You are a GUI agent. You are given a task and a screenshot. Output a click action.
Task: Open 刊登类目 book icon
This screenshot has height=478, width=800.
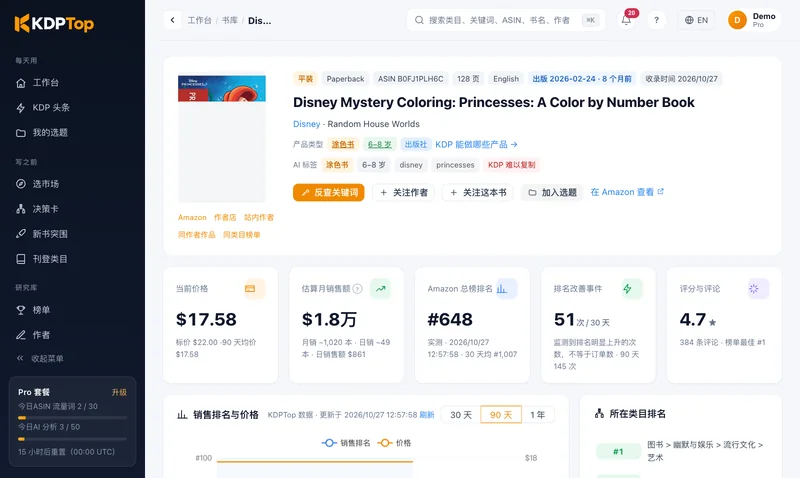[21, 259]
